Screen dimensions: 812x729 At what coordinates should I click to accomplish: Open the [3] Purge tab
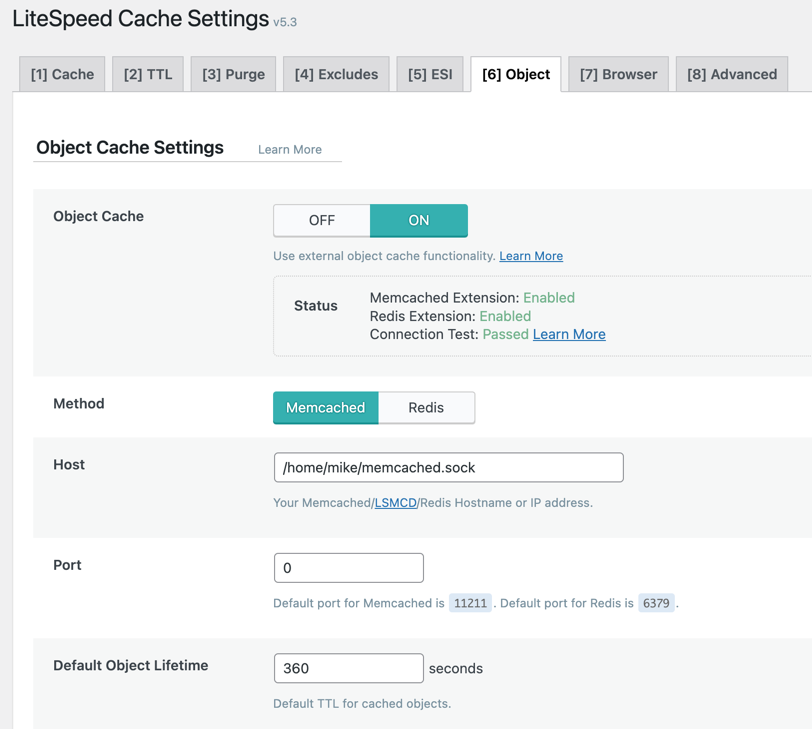click(233, 74)
